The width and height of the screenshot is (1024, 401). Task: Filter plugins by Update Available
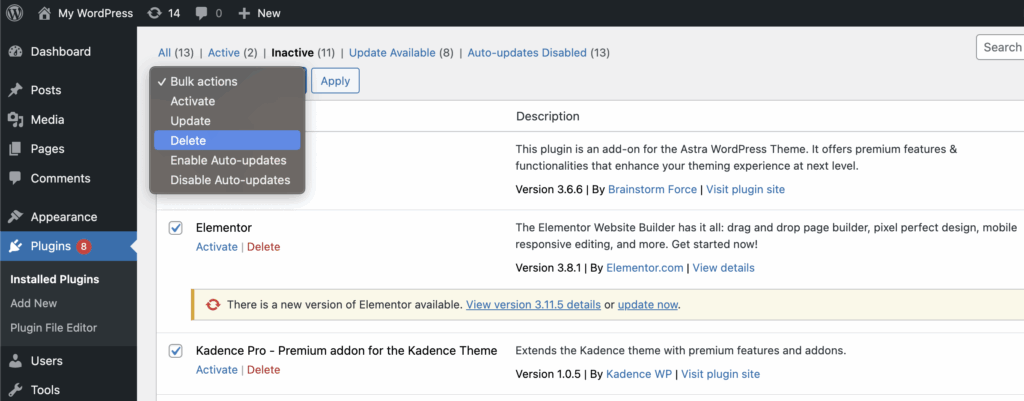coord(391,53)
